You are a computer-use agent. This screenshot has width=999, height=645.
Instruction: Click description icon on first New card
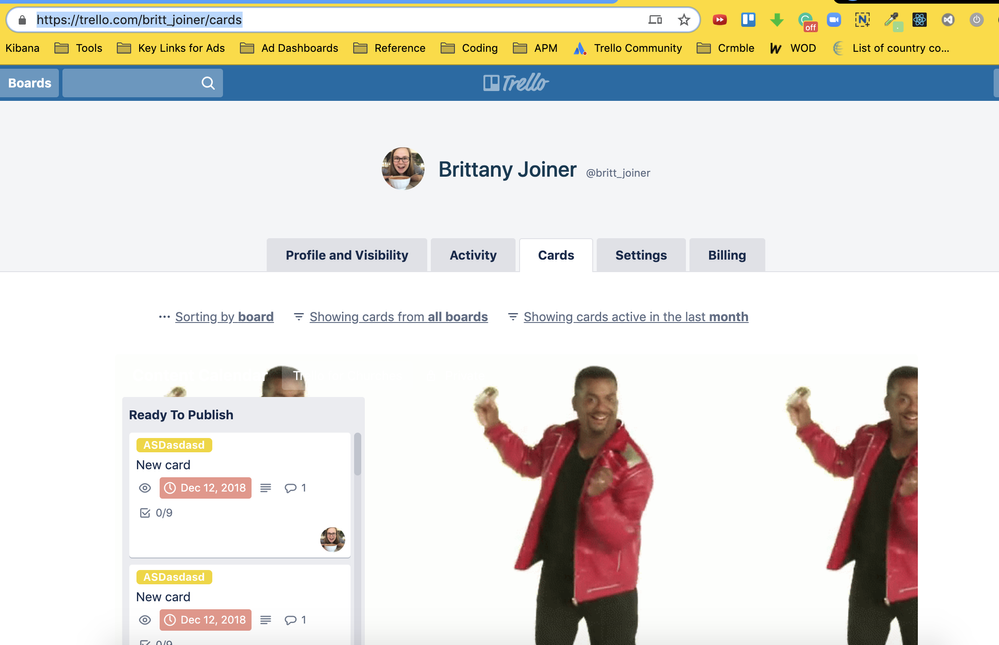click(266, 488)
